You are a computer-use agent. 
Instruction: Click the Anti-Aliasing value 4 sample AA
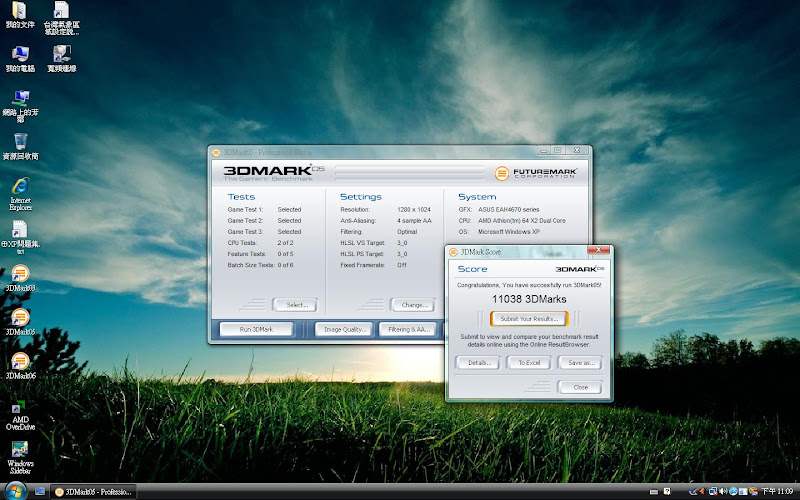[x=414, y=221]
